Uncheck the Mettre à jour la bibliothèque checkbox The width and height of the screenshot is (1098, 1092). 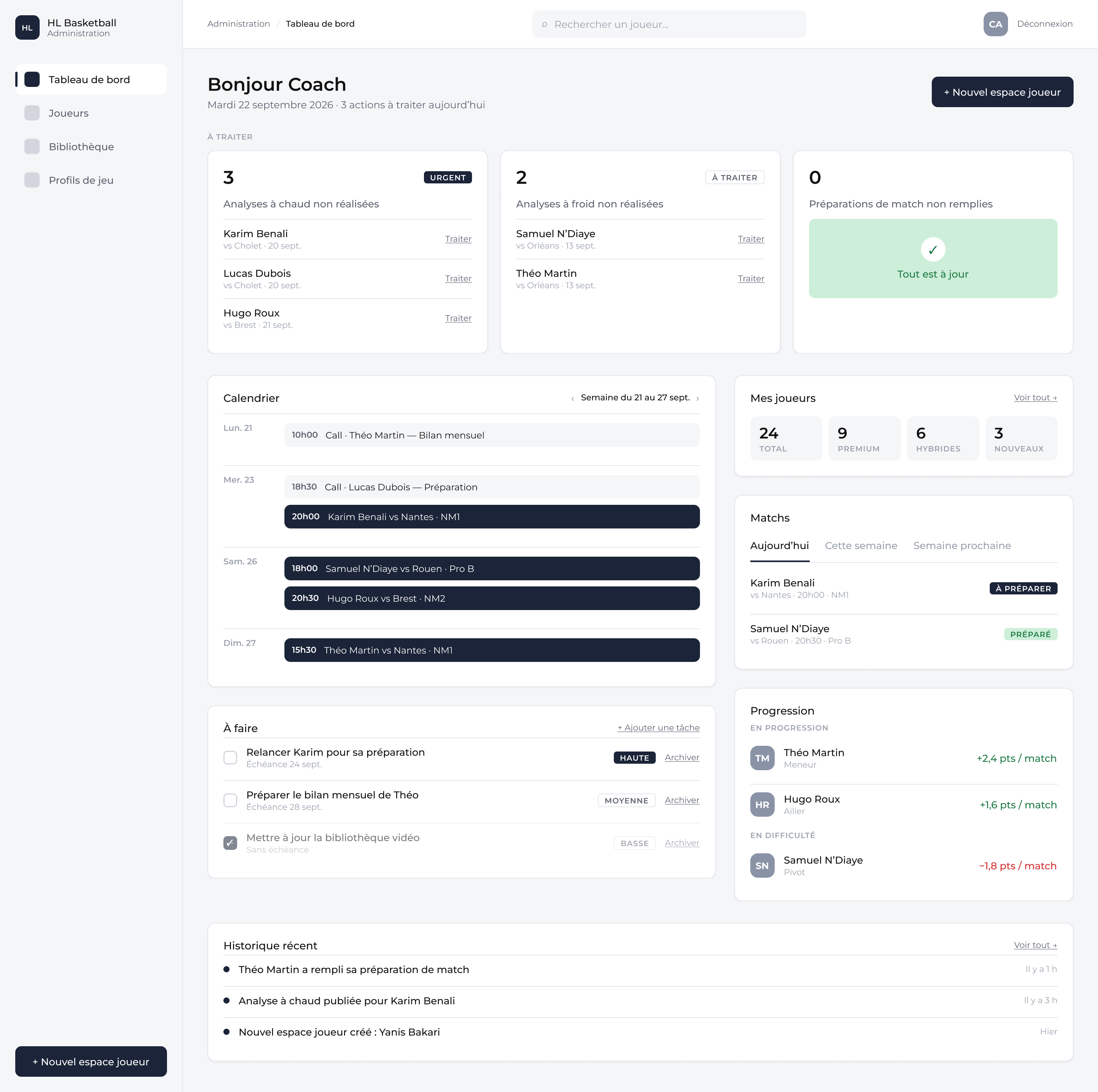tap(230, 843)
